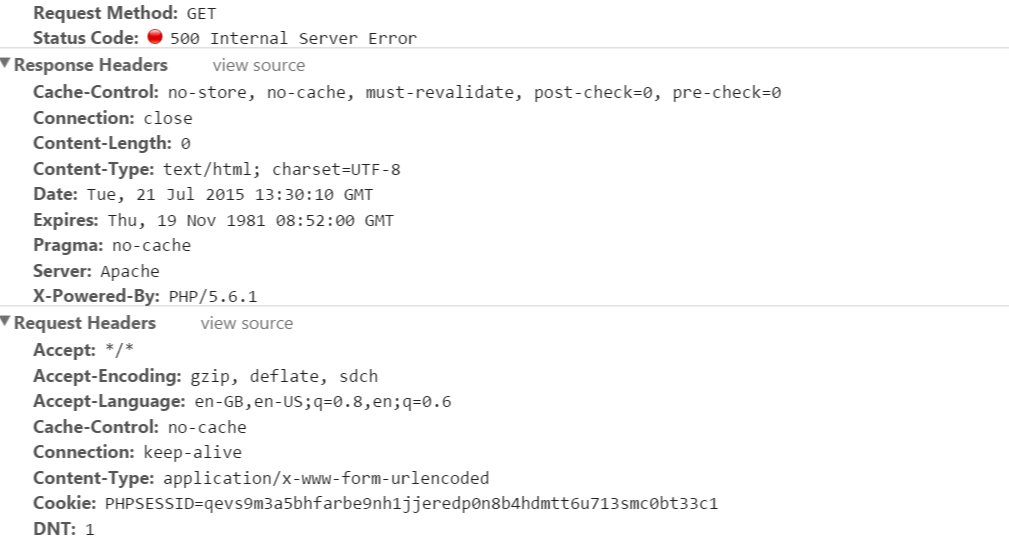Click the Expires header value

tap(248, 221)
